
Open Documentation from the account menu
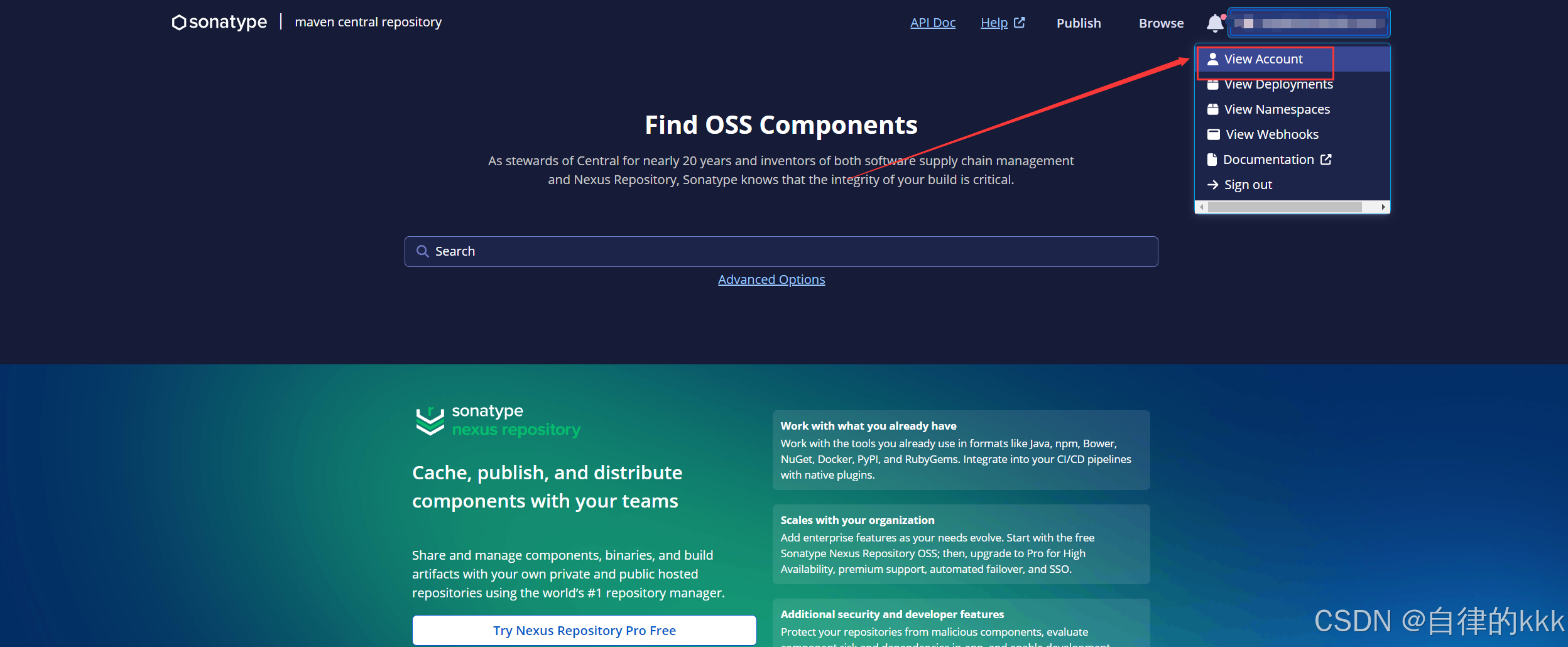1293,160
